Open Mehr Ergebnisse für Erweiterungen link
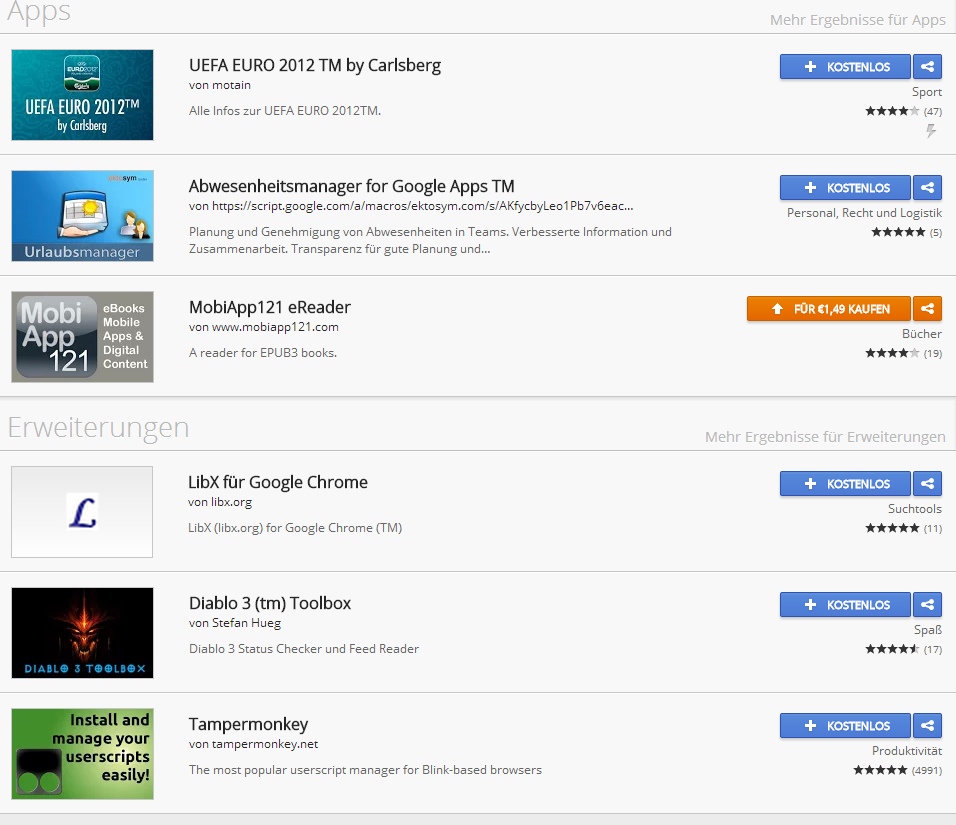The height and width of the screenshot is (825, 956). coord(825,437)
